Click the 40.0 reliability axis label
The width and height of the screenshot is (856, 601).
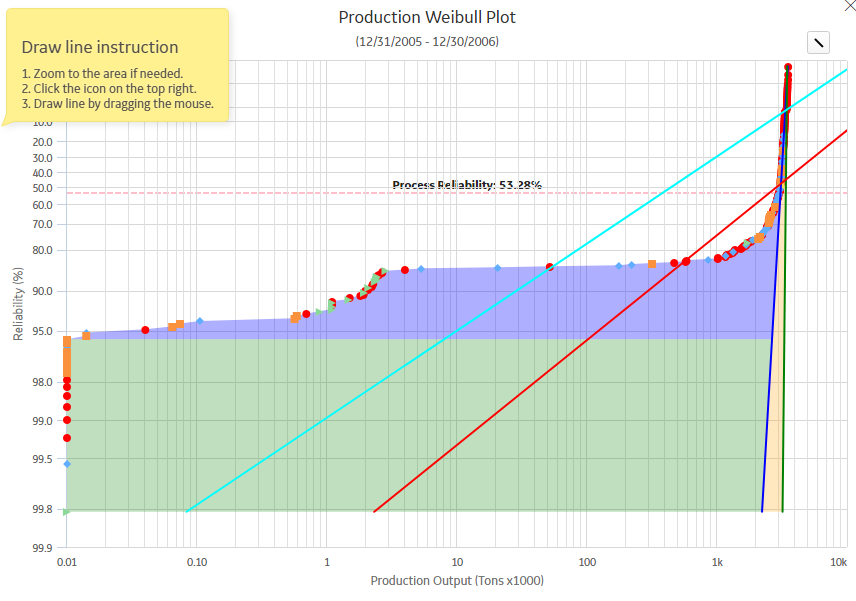click(43, 172)
